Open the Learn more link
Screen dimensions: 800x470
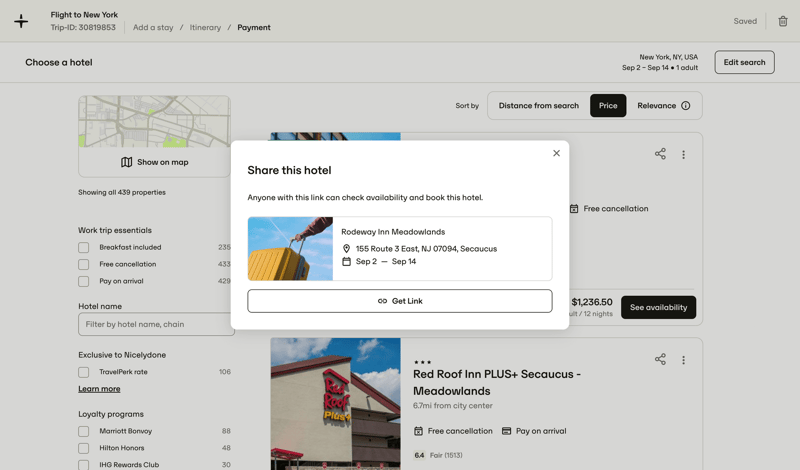pos(99,389)
